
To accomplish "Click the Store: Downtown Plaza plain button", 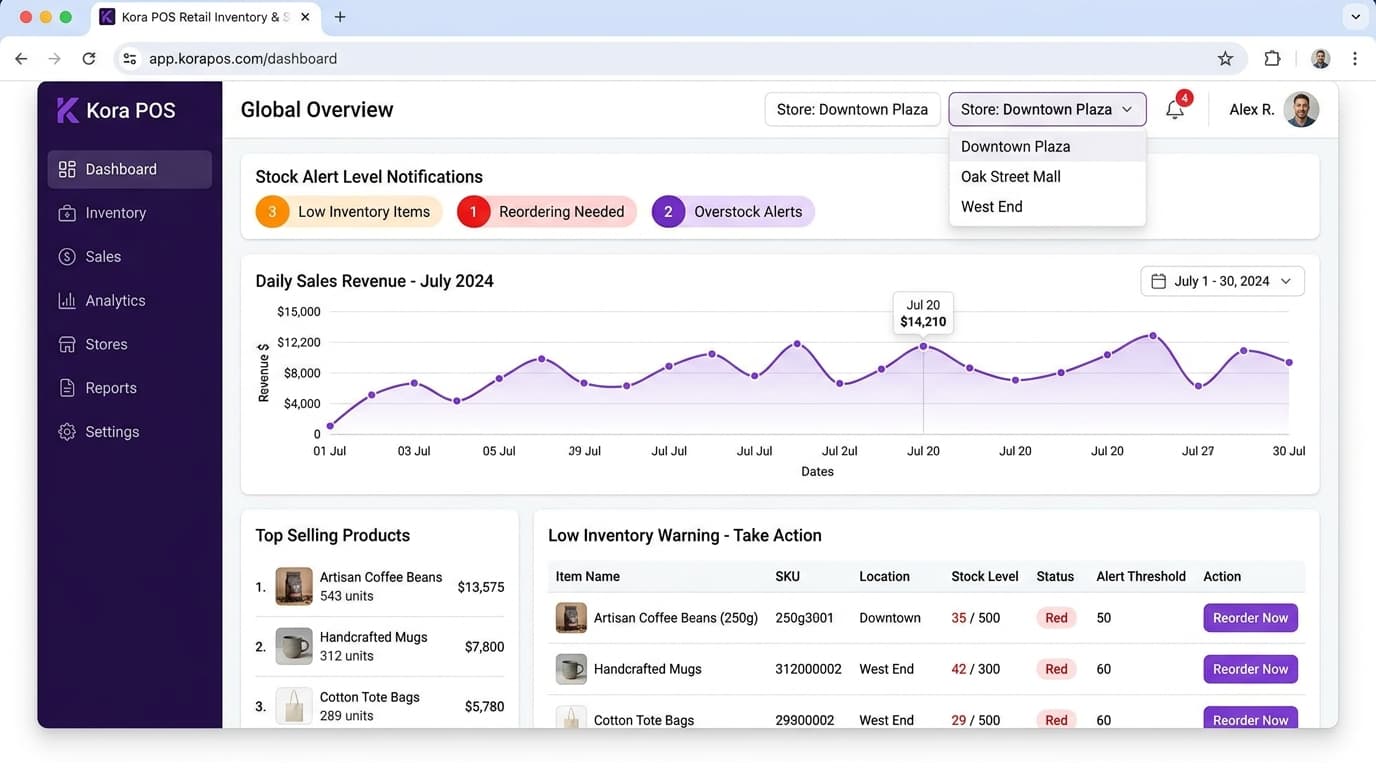I will (853, 109).
